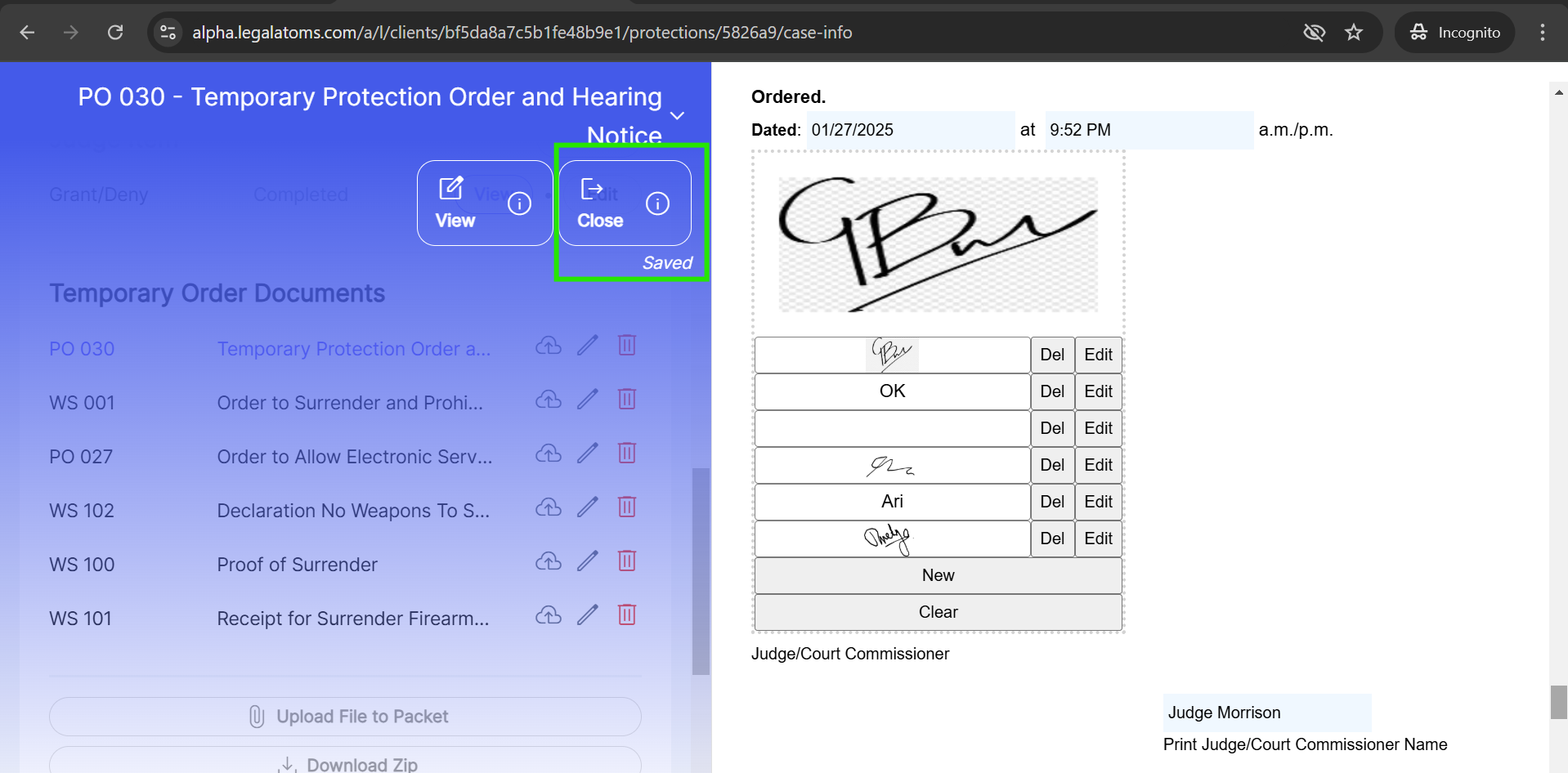Open Chrome three-dot menu
This screenshot has width=1568, height=773.
[1543, 32]
